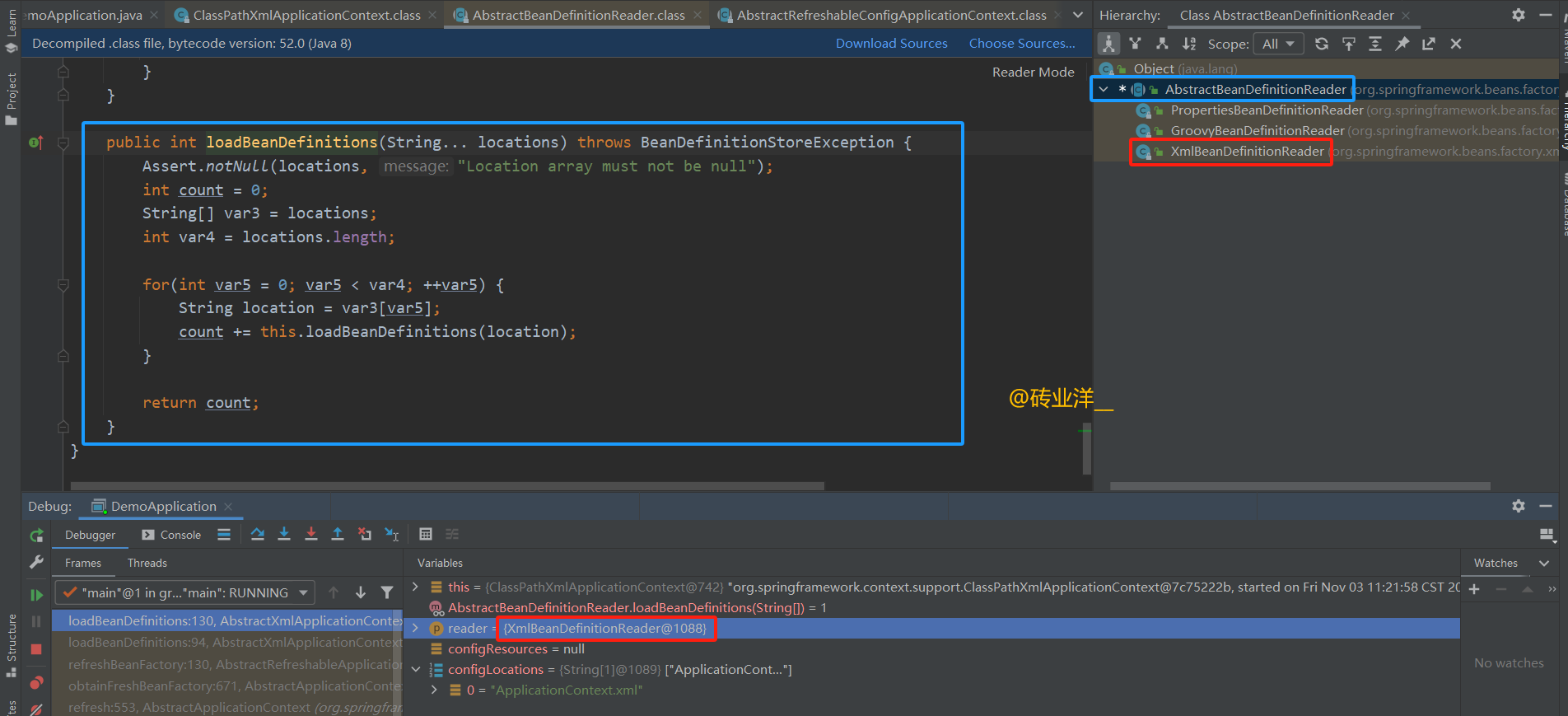
Task: Toggle the frames filter (funnel) button
Action: coord(387,593)
